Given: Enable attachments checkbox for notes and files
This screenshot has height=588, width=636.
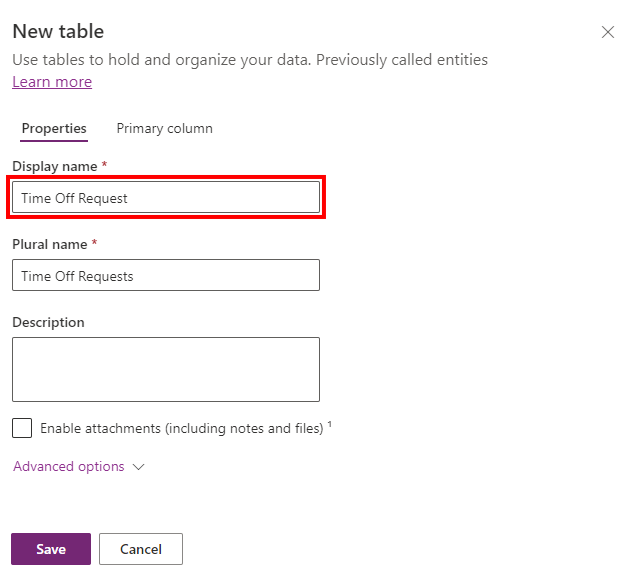Looking at the screenshot, I should coord(22,428).
